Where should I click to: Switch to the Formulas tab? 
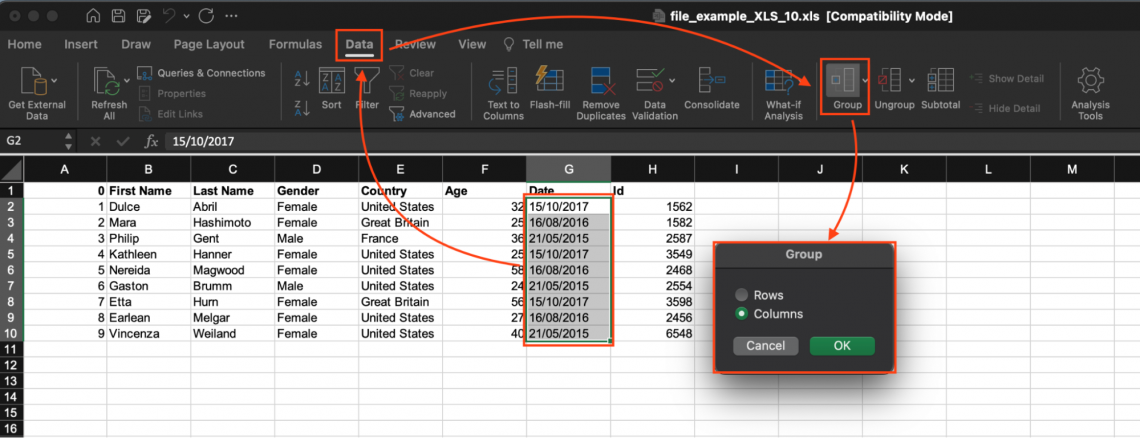coord(295,44)
